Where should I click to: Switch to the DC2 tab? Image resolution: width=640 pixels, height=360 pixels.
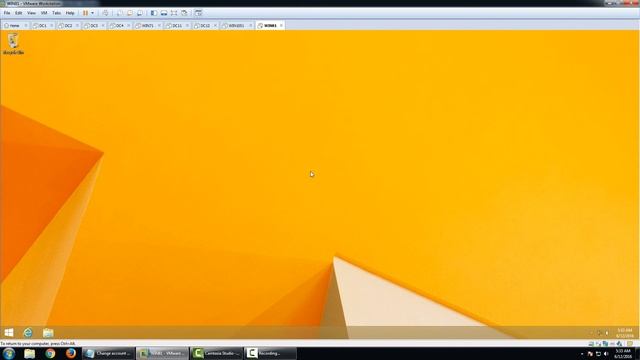click(x=67, y=26)
